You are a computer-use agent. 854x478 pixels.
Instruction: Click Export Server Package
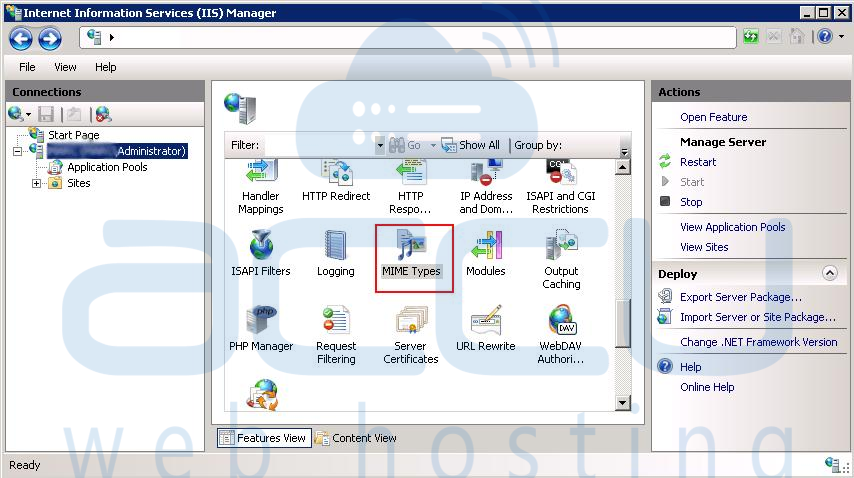click(741, 297)
